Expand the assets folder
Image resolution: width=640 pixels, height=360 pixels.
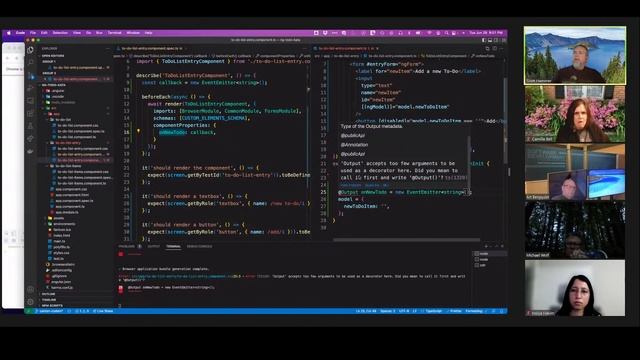[x=58, y=218]
